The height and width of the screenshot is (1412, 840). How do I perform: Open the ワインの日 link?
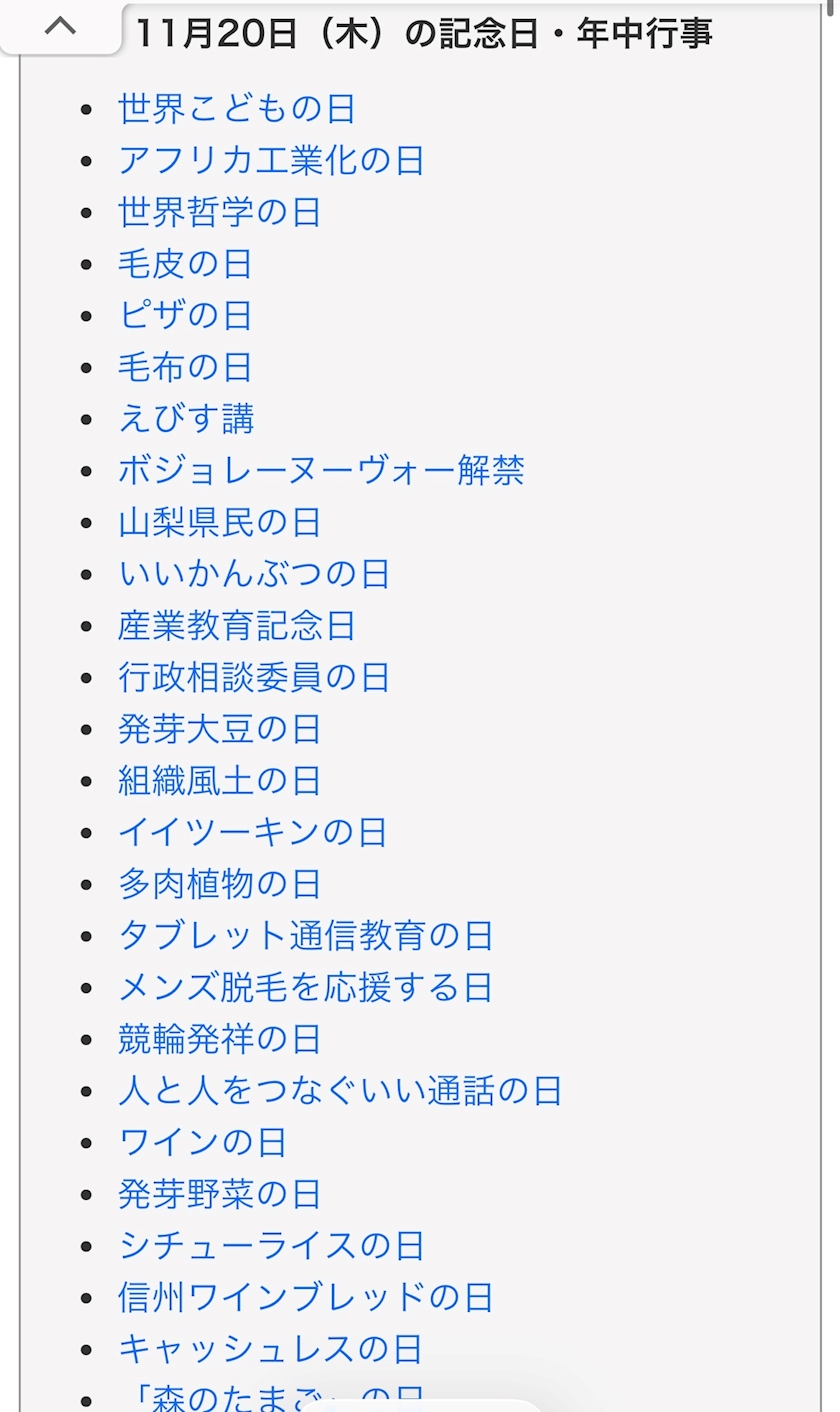202,1142
